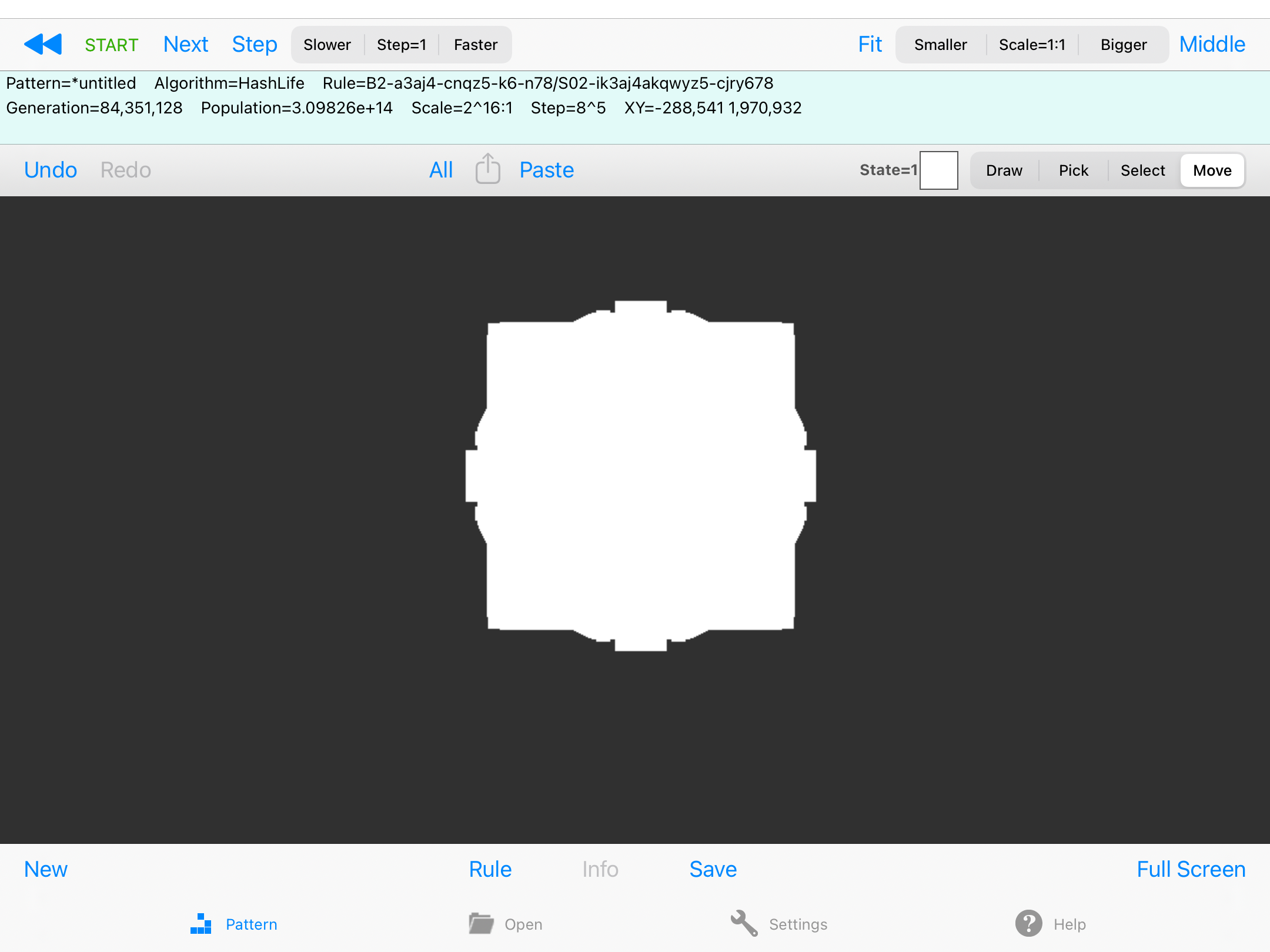Save the current pattern
Viewport: 1270px width, 952px height.
pos(713,869)
